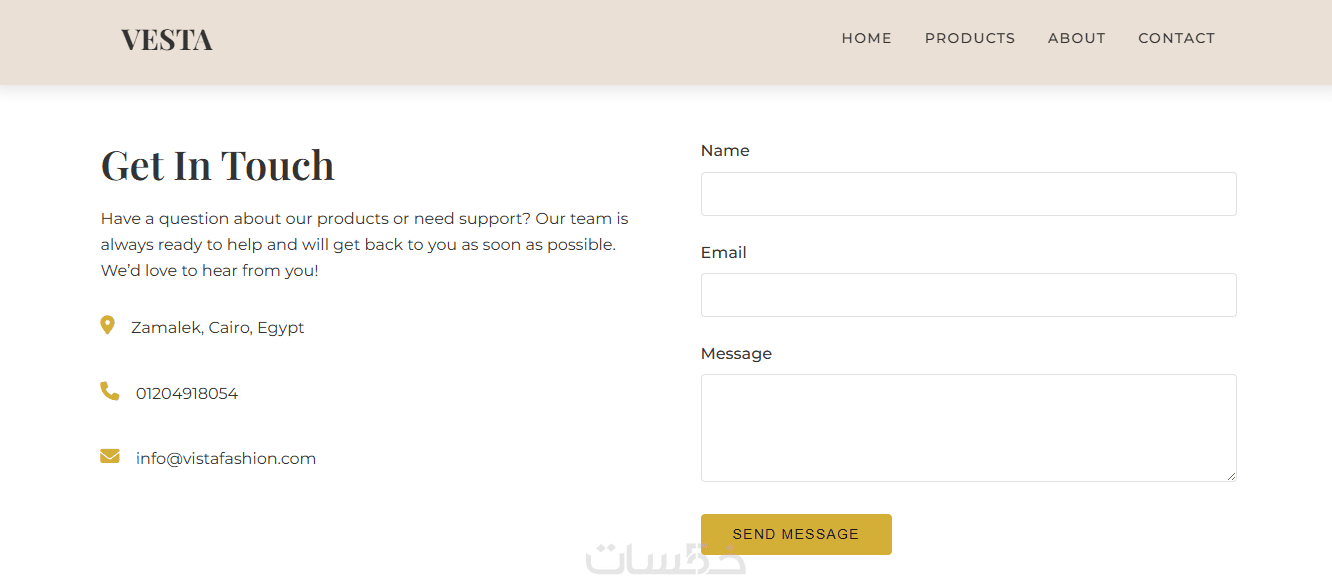Focus the Name input field
This screenshot has height=587, width=1332.
click(968, 194)
